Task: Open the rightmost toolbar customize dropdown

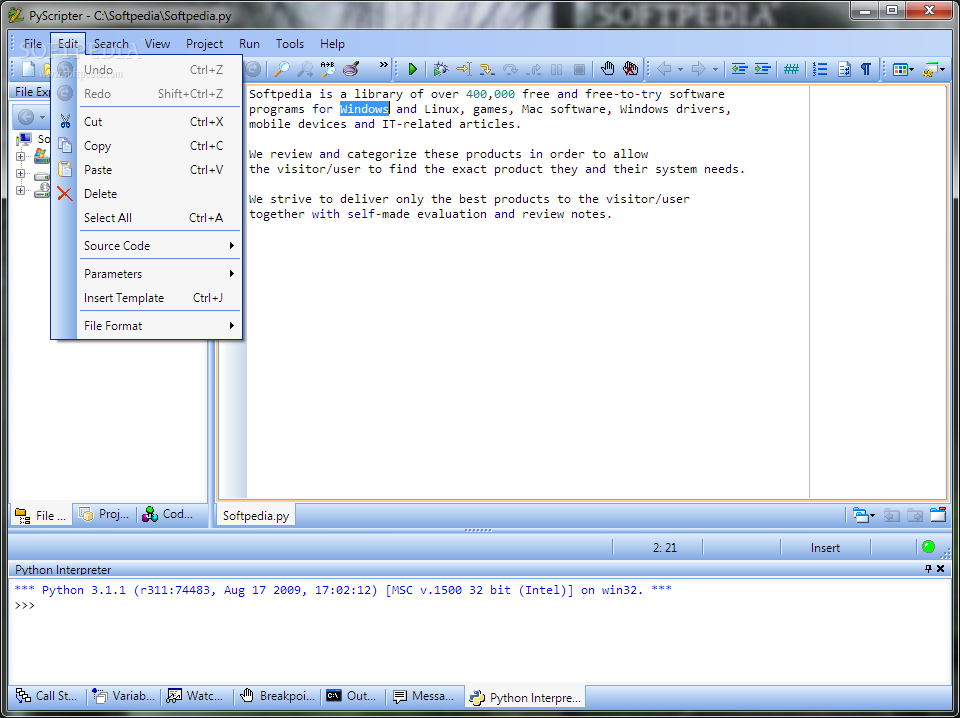Action: [x=934, y=69]
